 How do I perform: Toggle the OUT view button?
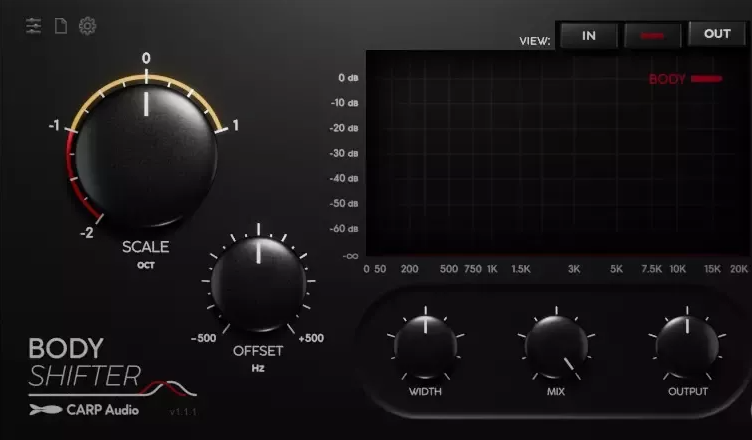[x=717, y=34]
